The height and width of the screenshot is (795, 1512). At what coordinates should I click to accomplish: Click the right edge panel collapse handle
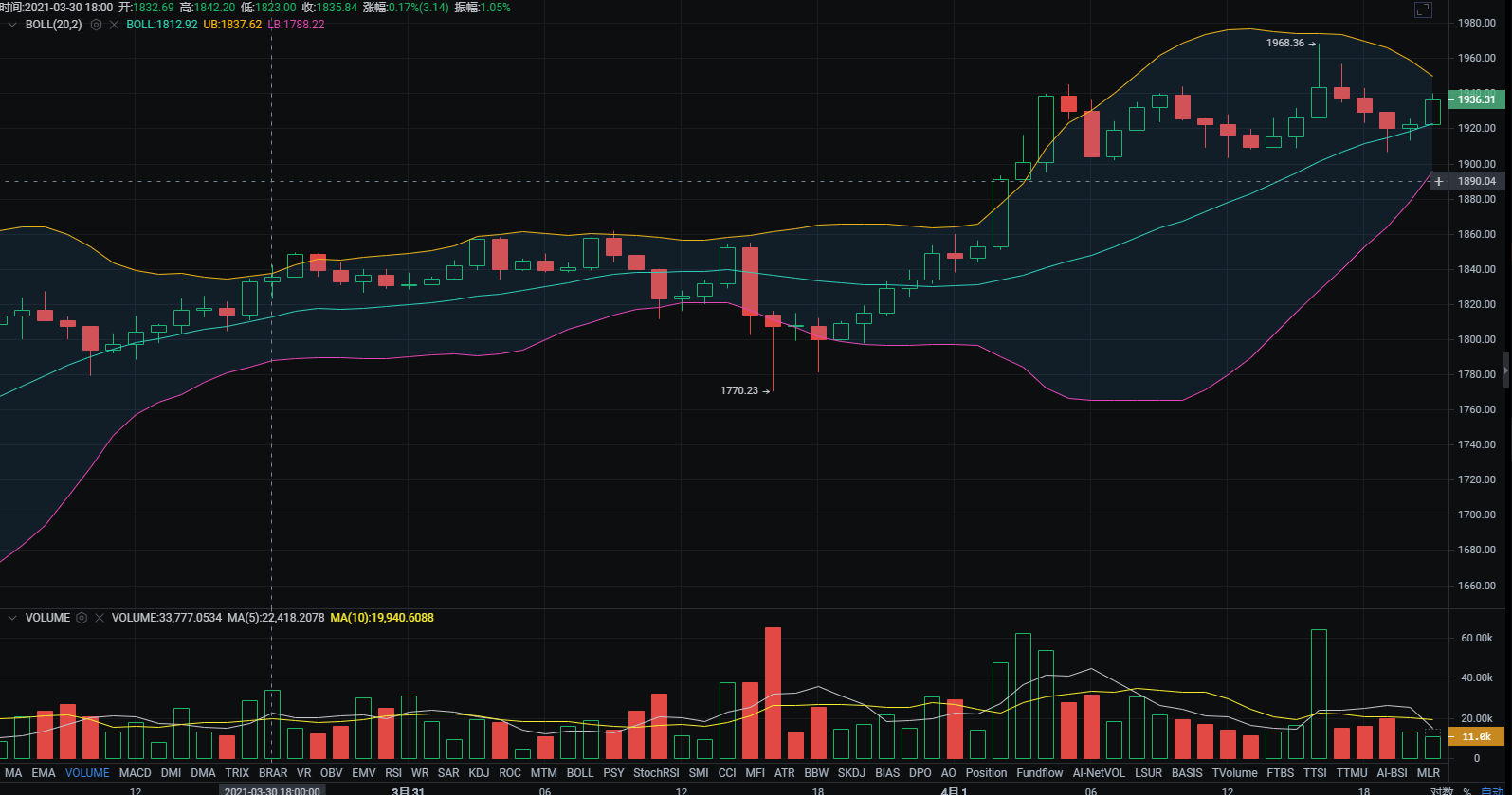point(1506,370)
